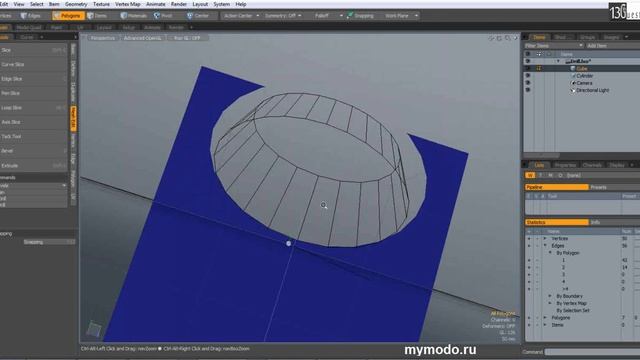Collapse the Edges statistics row
640x360 pixels.
545,246
